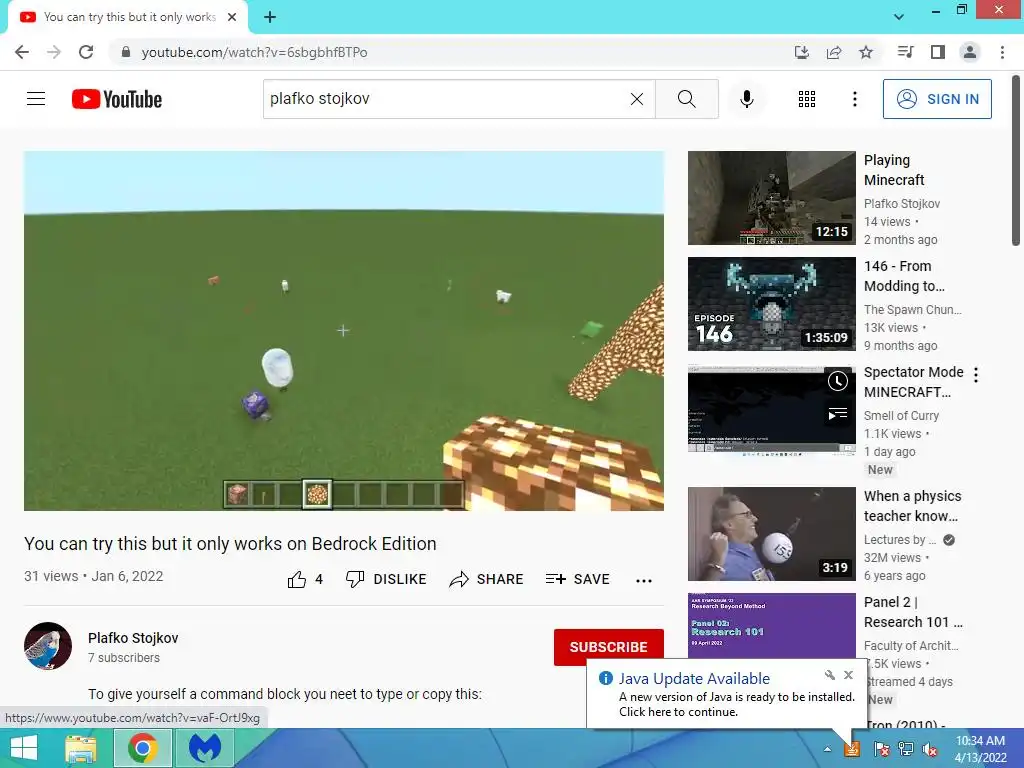Open When a physics teacher know... title

coord(912,505)
